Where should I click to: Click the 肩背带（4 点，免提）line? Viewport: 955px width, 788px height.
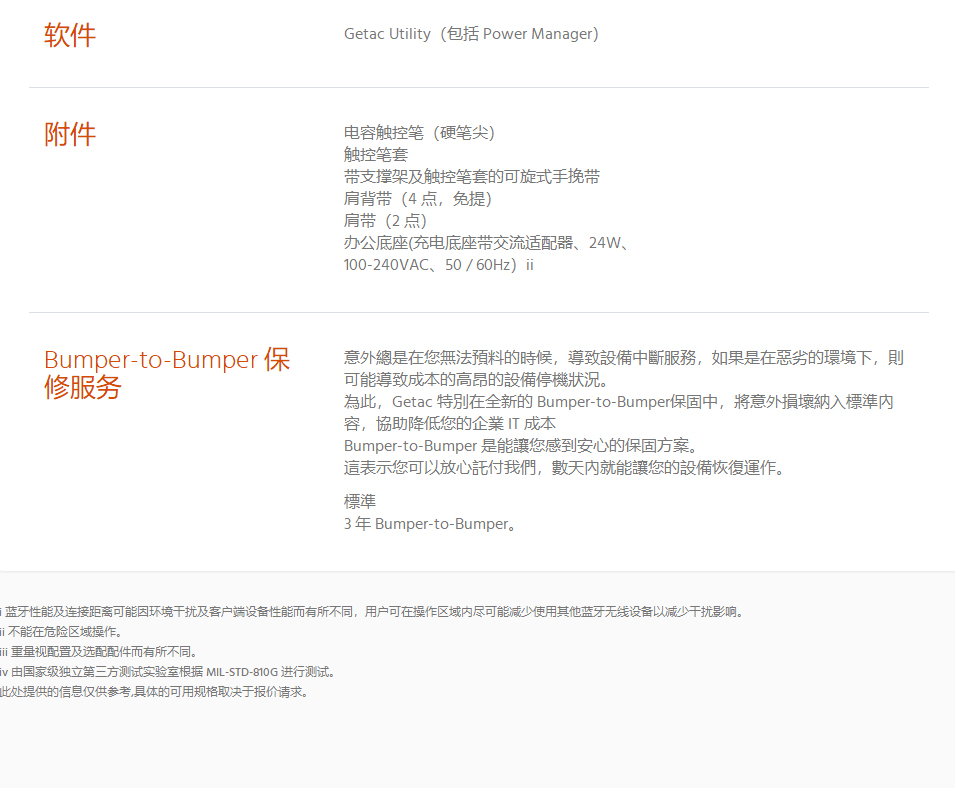418,199
